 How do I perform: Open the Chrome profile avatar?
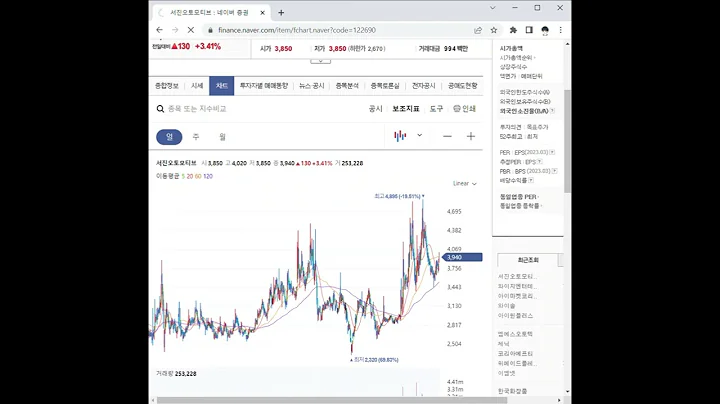pyautogui.click(x=545, y=30)
